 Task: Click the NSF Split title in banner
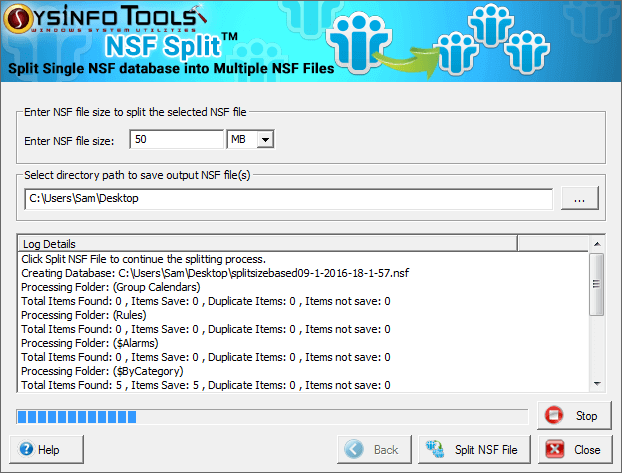pyautogui.click(x=171, y=46)
